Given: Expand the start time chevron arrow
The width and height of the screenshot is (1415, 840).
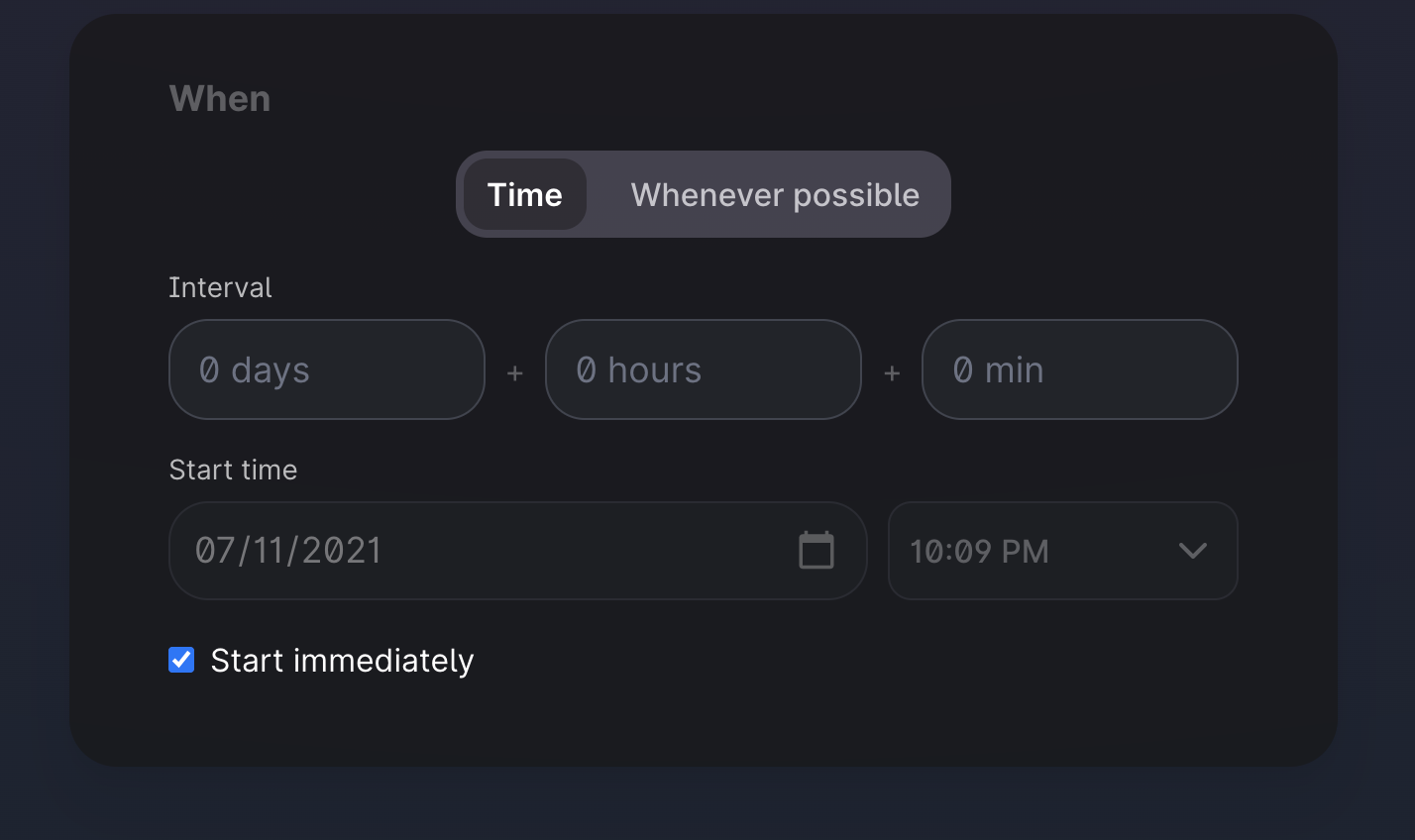Looking at the screenshot, I should click(1193, 551).
